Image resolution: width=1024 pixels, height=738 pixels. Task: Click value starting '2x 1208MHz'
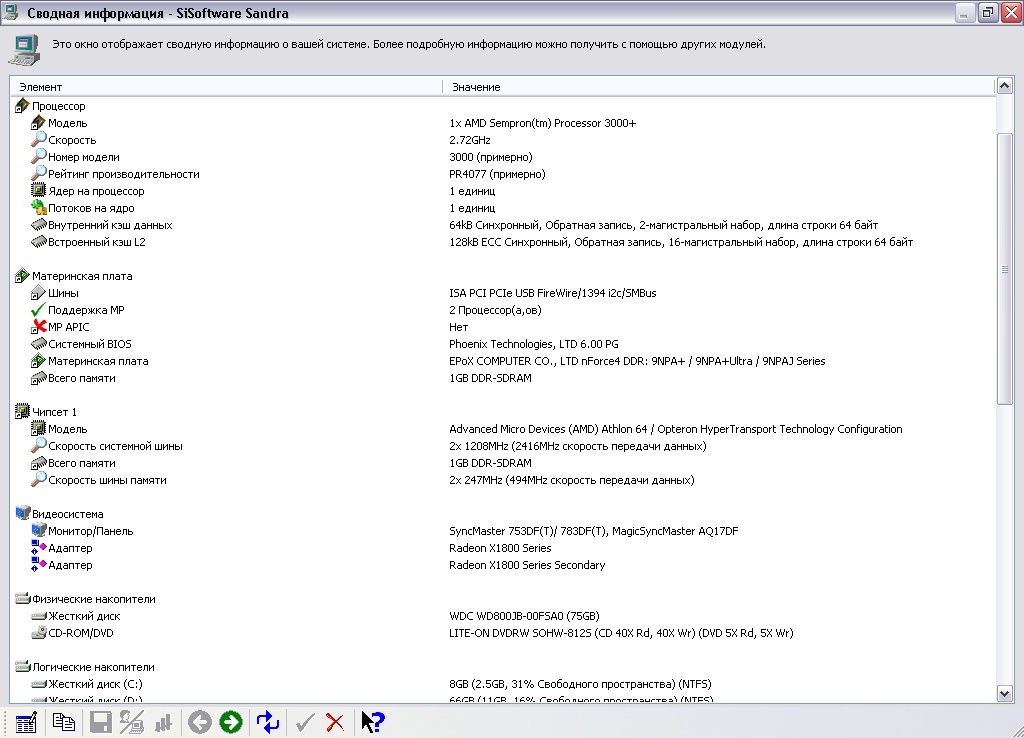point(577,446)
